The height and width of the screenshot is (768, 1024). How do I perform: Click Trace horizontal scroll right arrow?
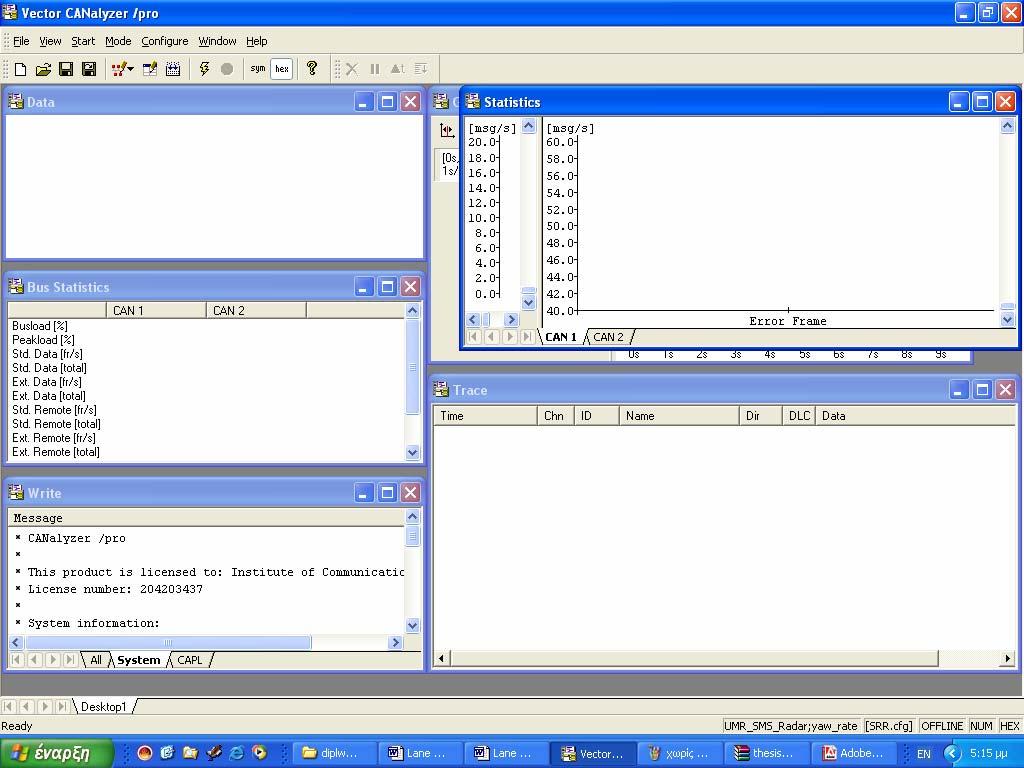[x=1007, y=658]
